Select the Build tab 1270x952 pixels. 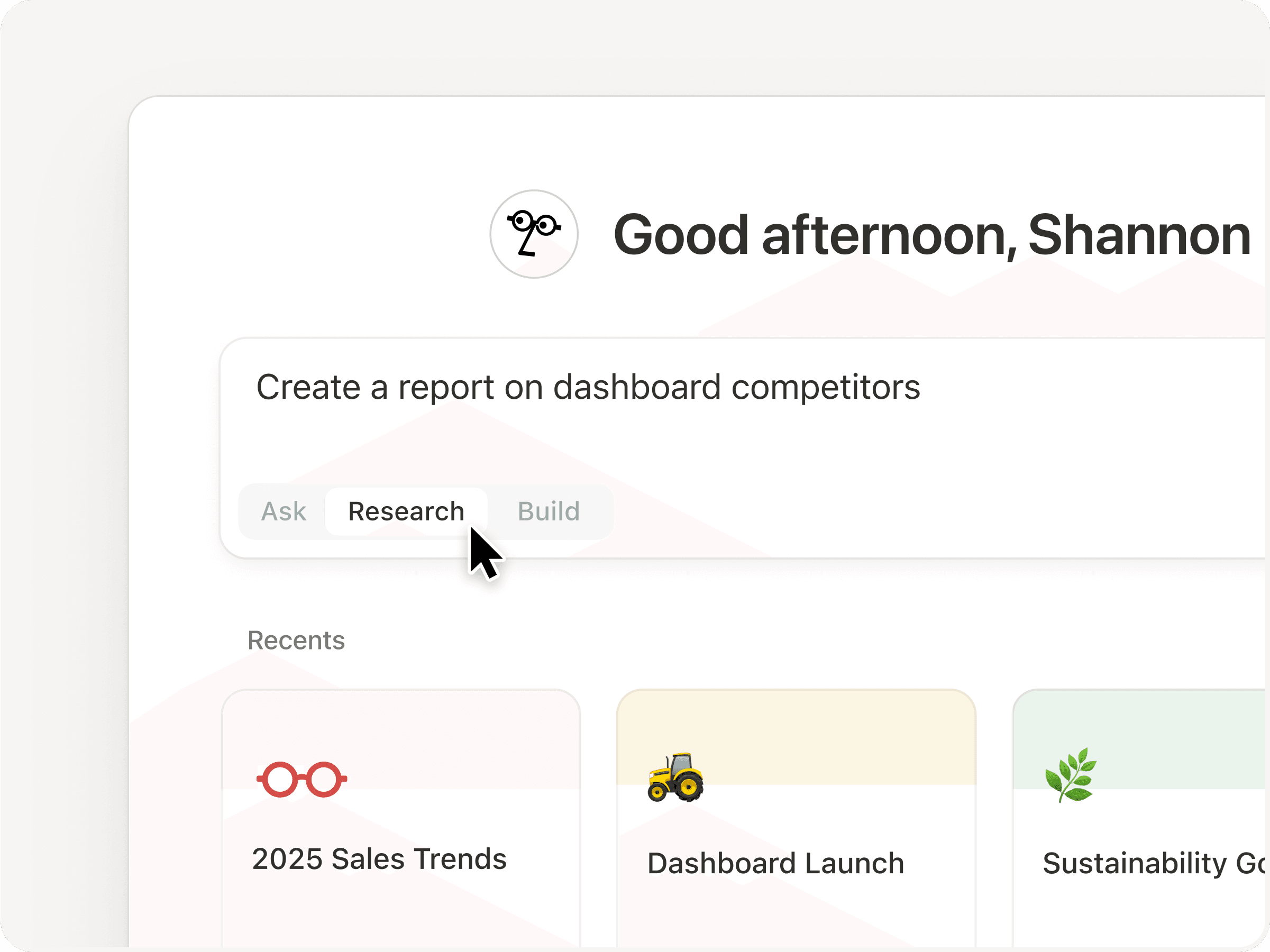click(549, 511)
